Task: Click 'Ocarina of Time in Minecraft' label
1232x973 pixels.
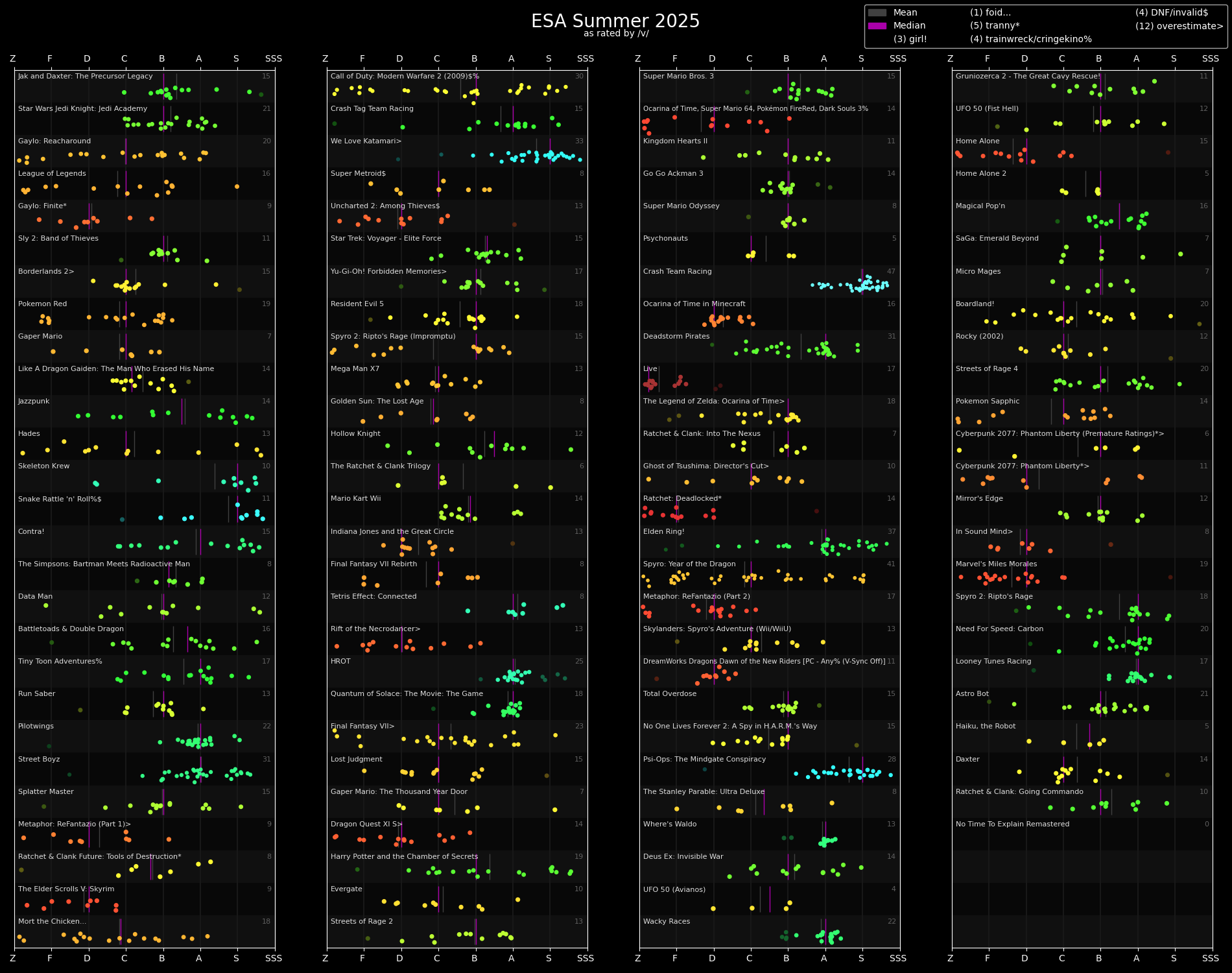Action: click(694, 304)
